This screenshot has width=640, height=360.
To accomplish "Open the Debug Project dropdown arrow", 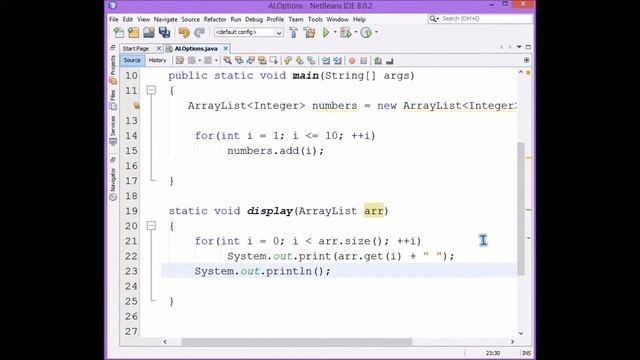I will point(356,32).
